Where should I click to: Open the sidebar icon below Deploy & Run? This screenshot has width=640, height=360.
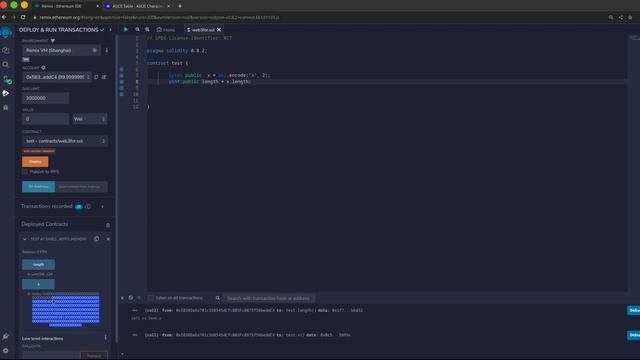click(x=6, y=107)
